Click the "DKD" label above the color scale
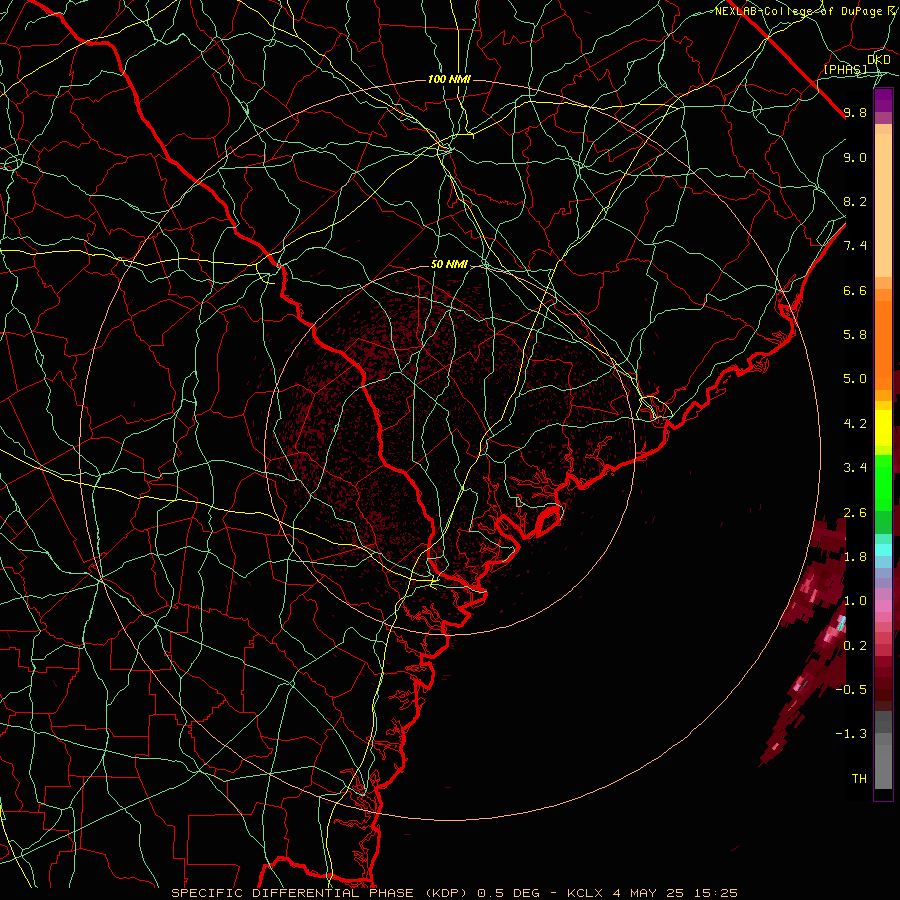This screenshot has width=900, height=900. tap(878, 60)
